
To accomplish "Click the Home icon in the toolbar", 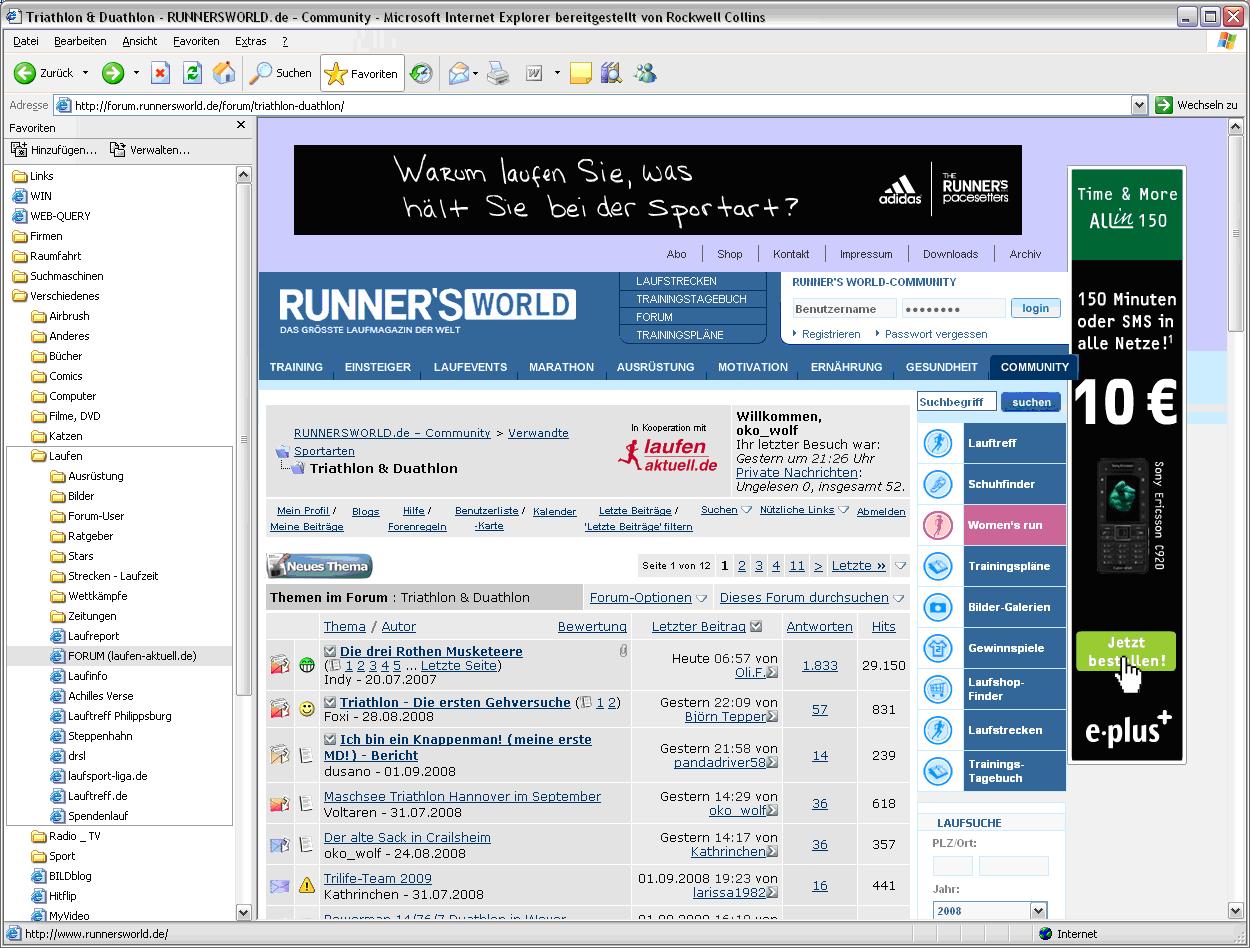I will tap(224, 73).
